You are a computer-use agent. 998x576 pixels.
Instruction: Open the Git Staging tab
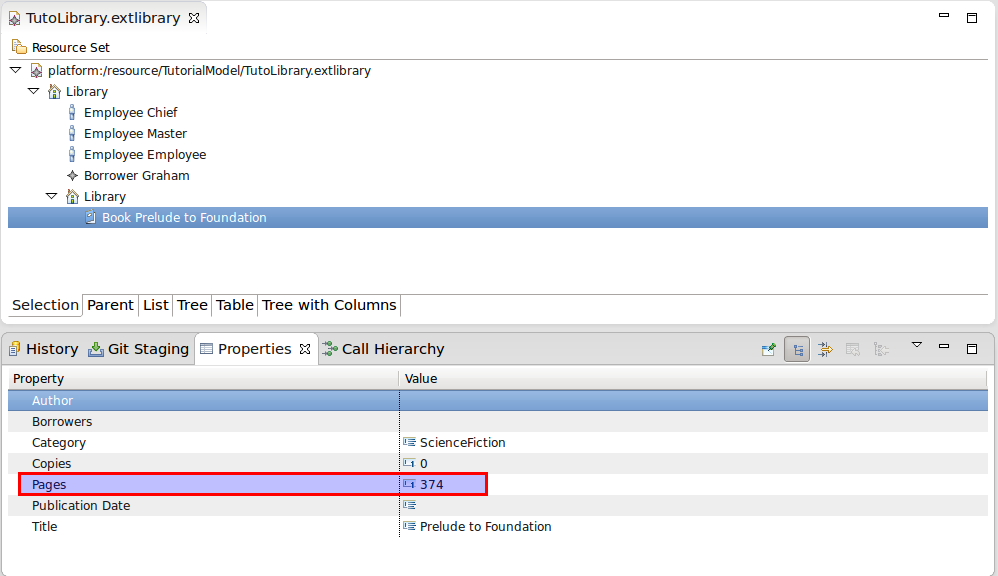139,349
